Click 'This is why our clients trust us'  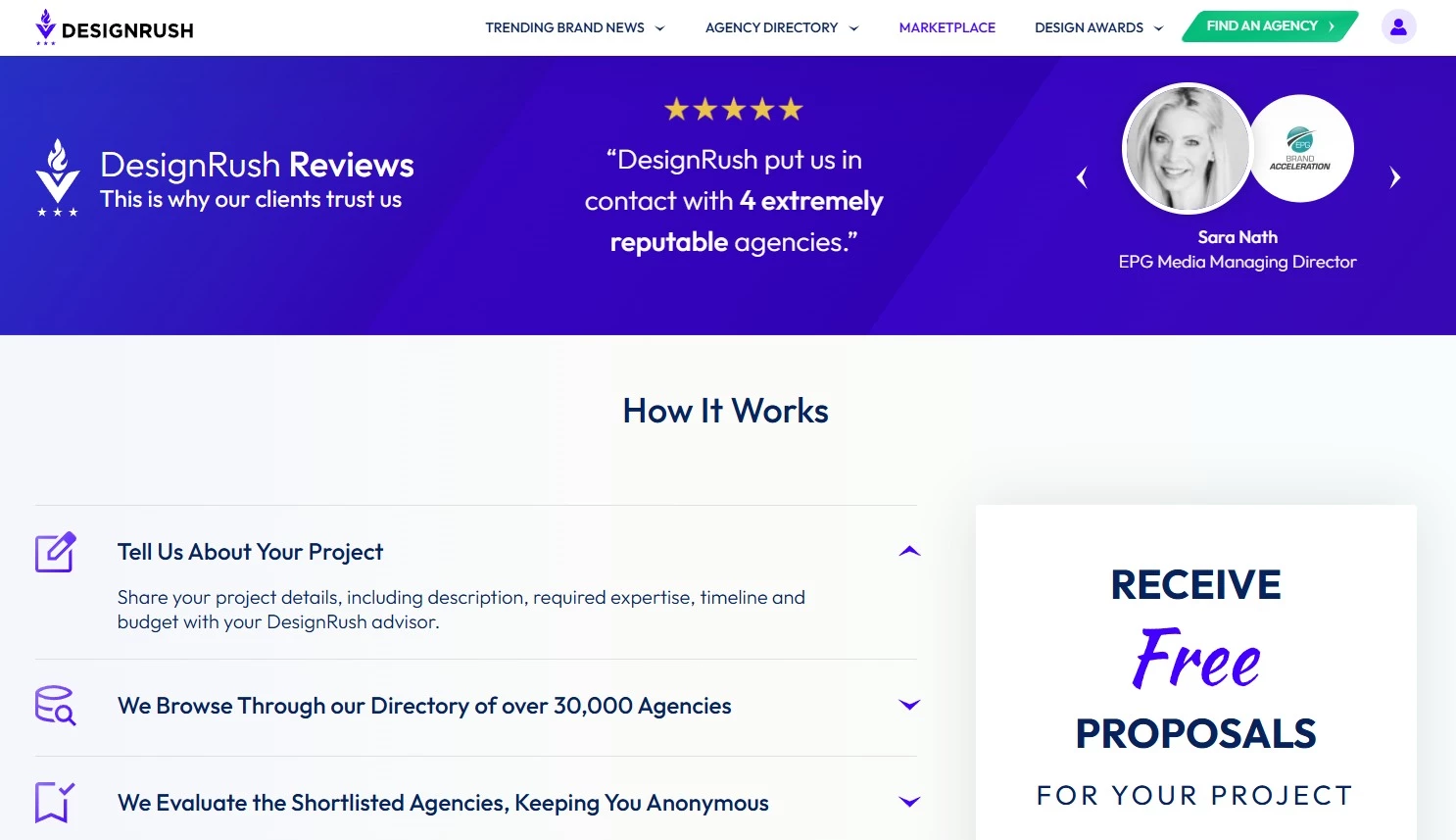pyautogui.click(x=251, y=199)
